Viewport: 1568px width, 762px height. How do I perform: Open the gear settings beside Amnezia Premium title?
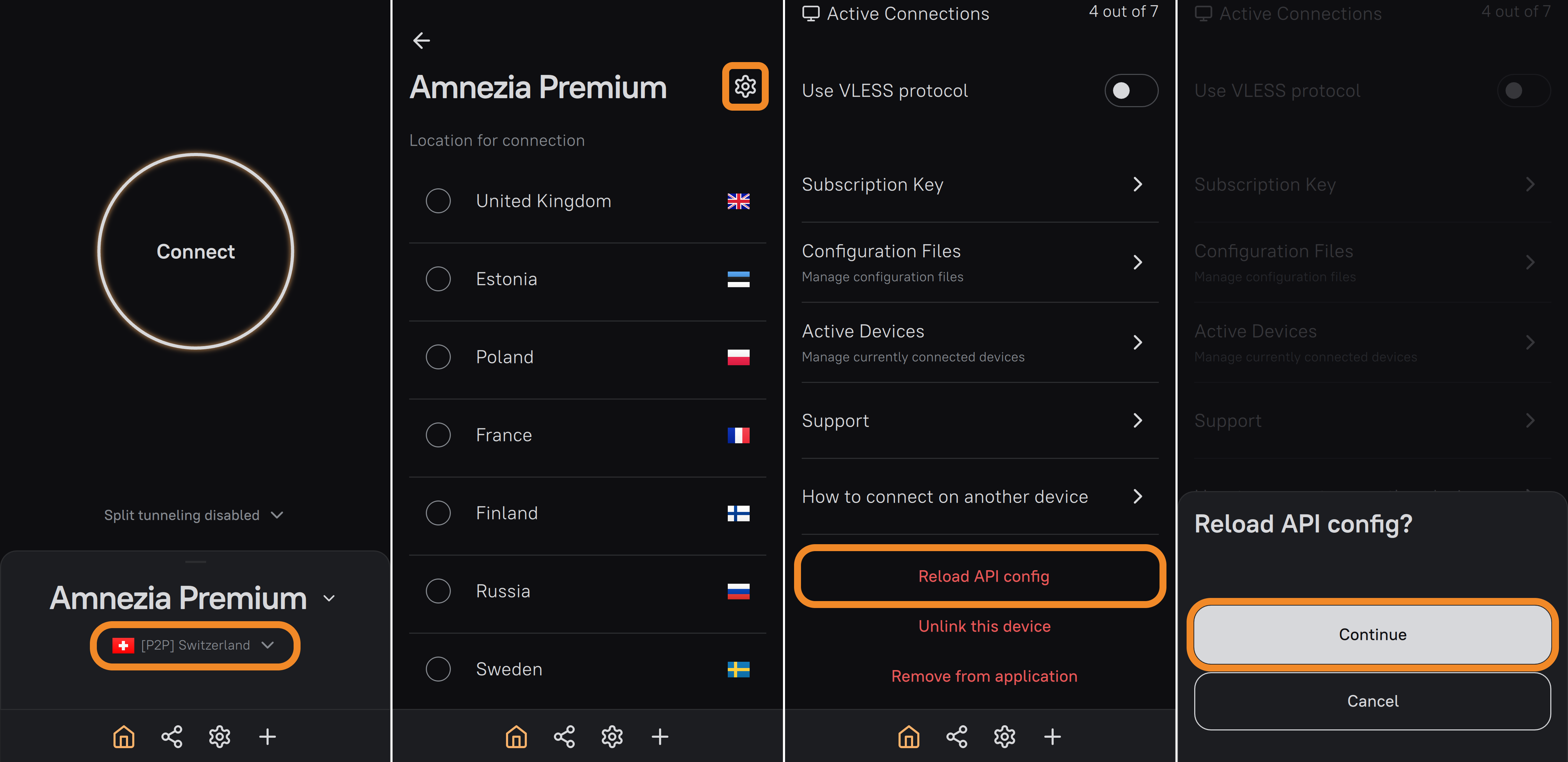[744, 86]
